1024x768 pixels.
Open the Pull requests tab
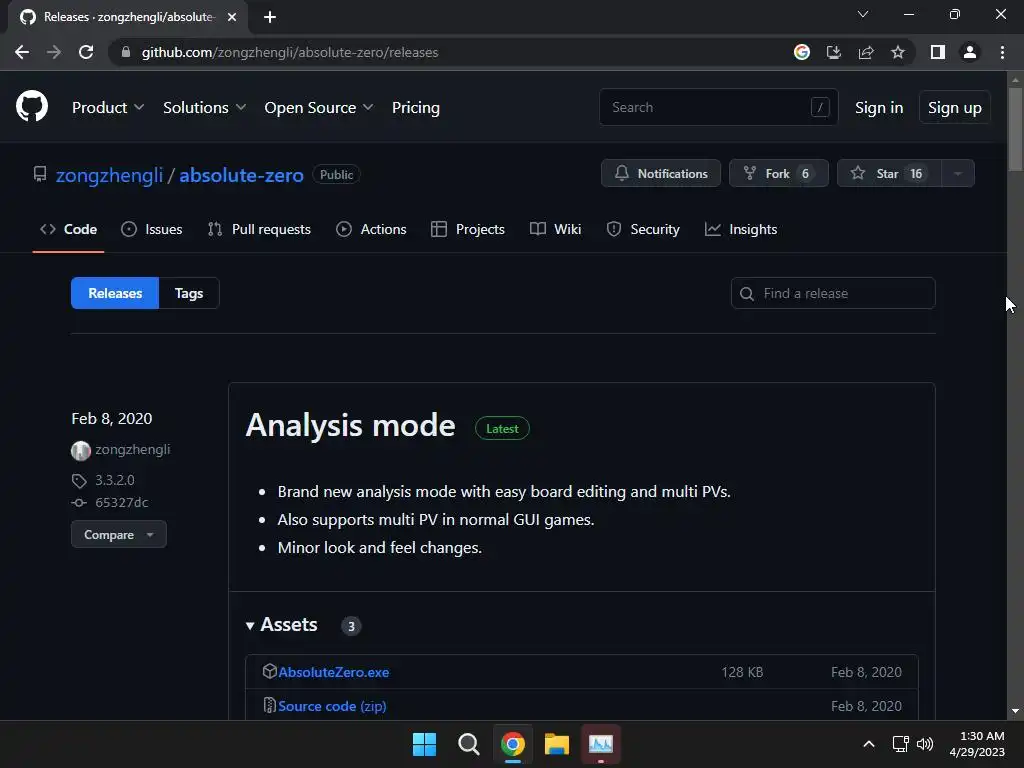259,229
